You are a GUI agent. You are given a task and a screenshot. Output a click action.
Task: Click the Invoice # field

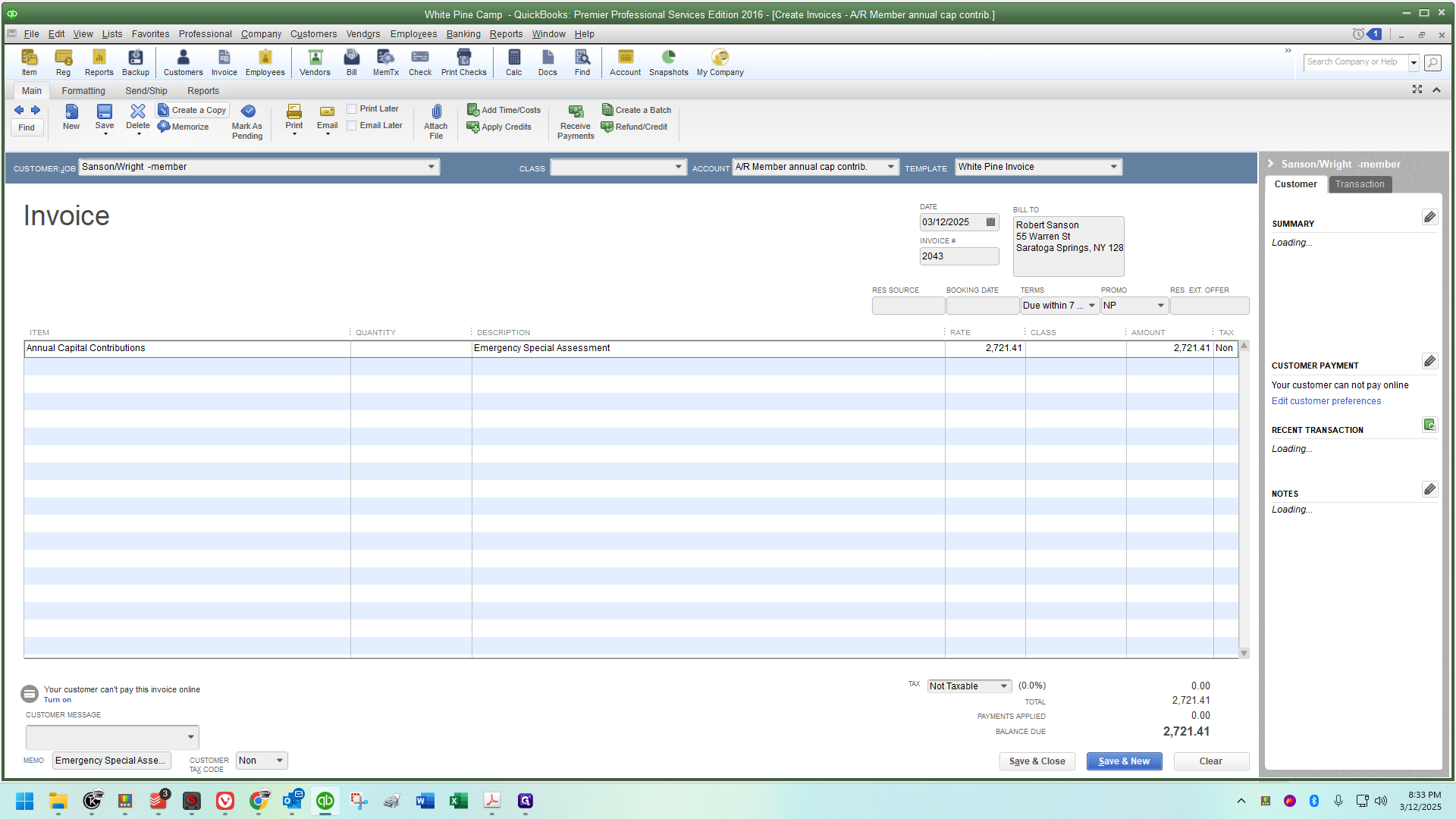click(959, 256)
